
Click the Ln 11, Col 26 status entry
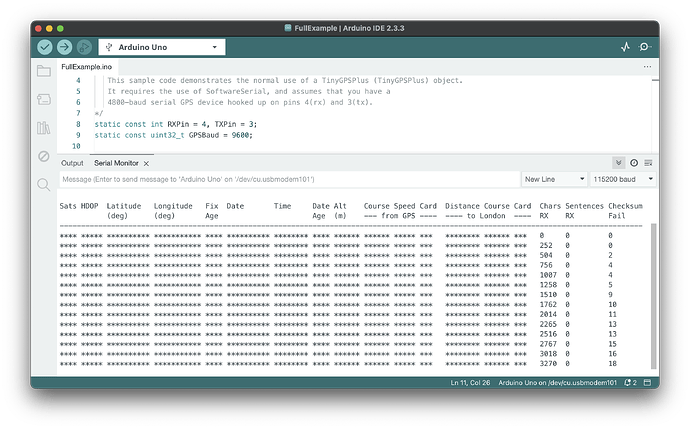(470, 383)
